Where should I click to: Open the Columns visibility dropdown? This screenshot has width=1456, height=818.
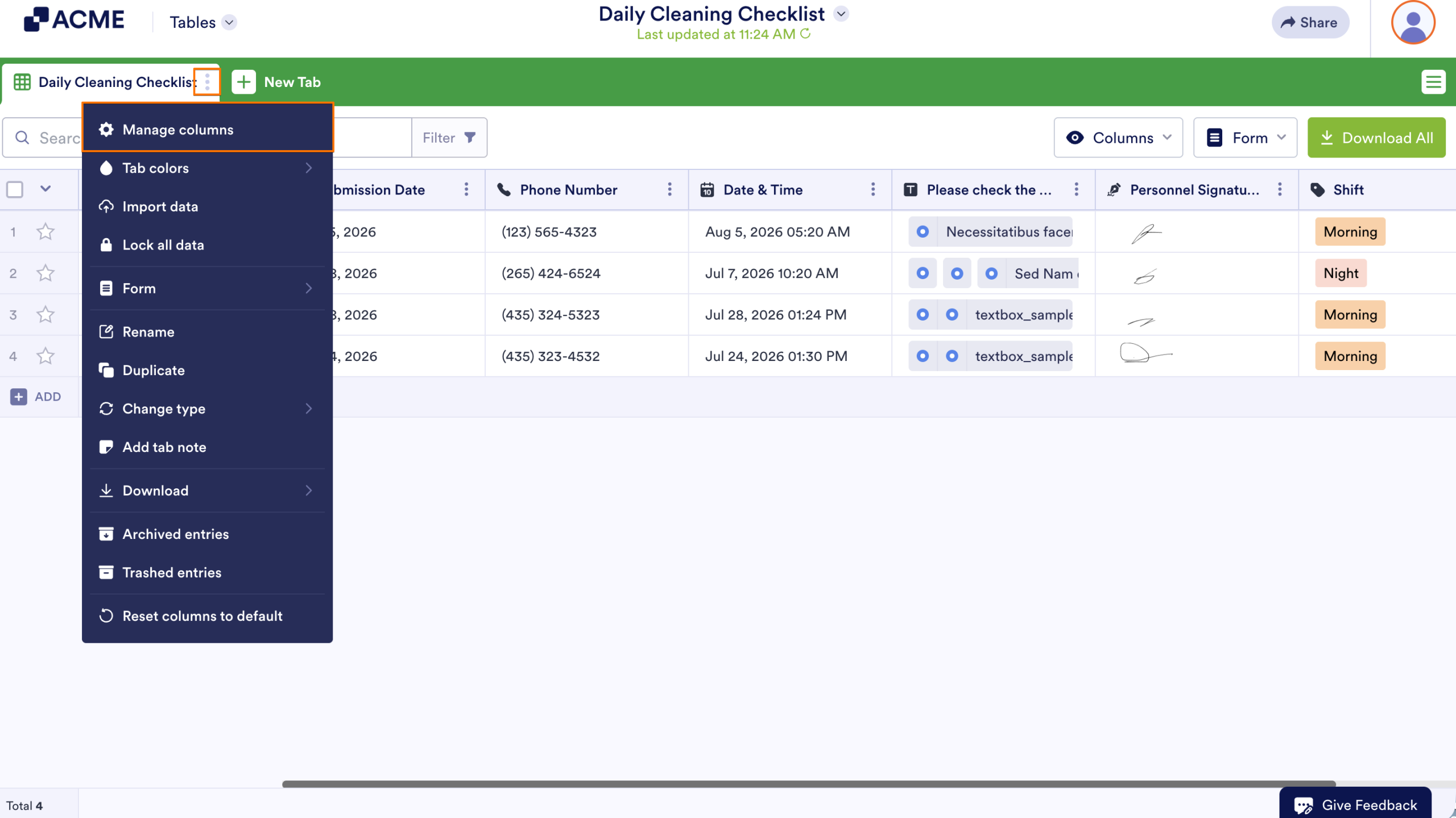(x=1118, y=138)
